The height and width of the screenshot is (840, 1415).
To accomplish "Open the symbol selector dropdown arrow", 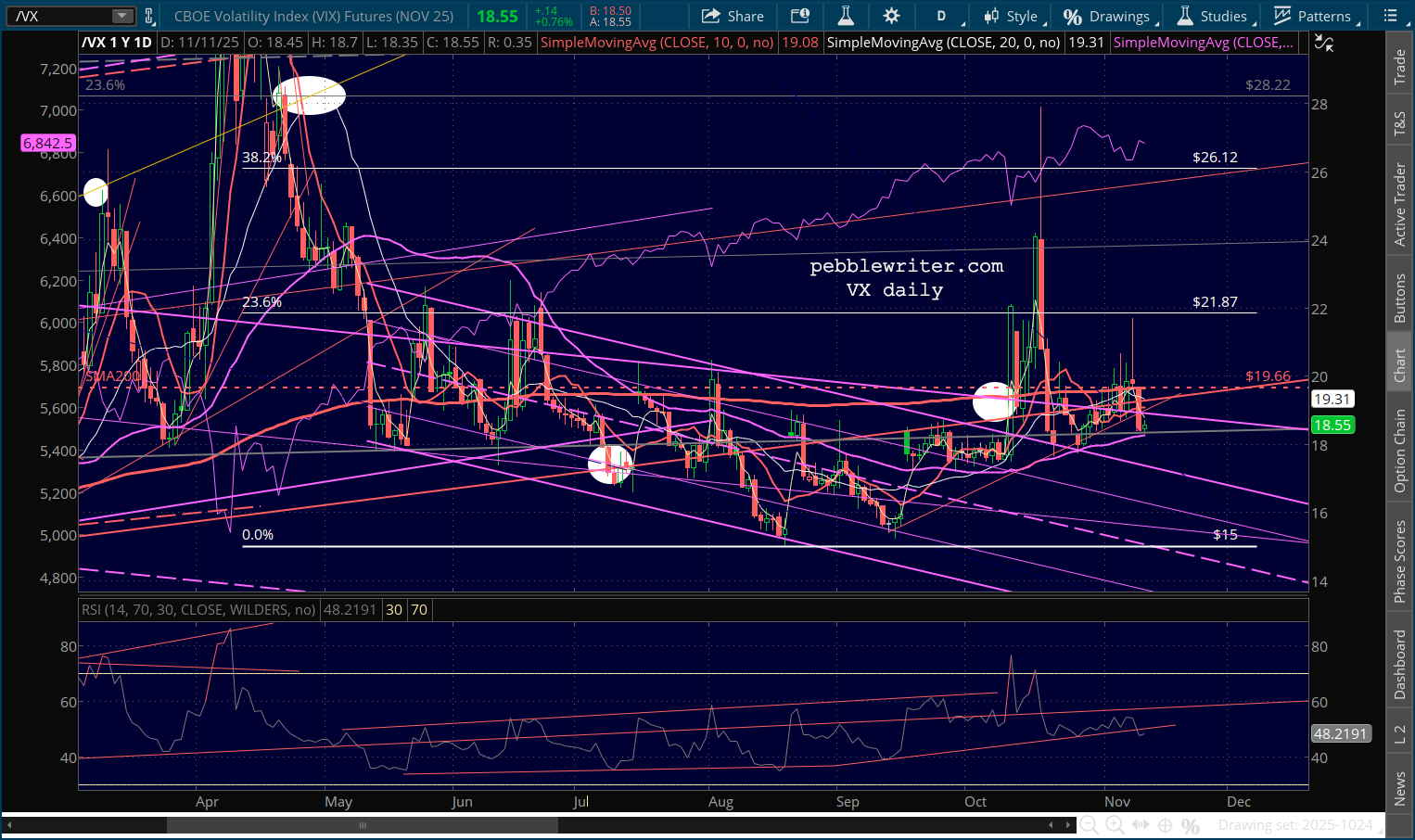I will 122,16.
